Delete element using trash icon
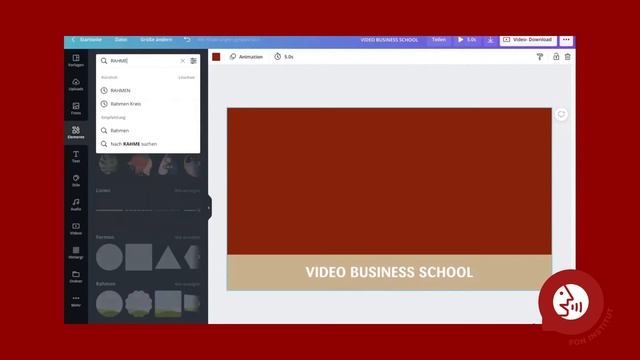The width and height of the screenshot is (640, 360). click(x=568, y=57)
